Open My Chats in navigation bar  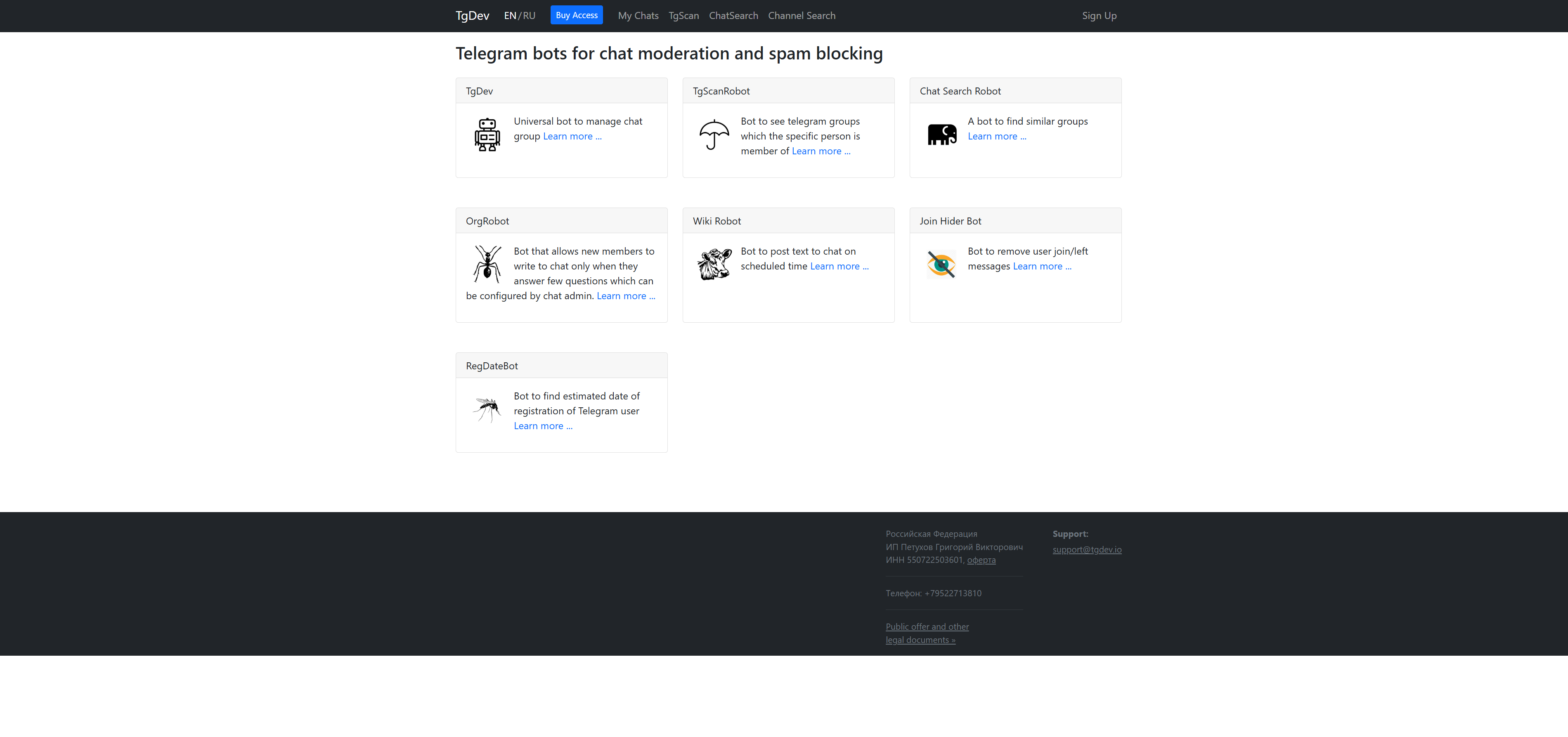pyautogui.click(x=638, y=16)
